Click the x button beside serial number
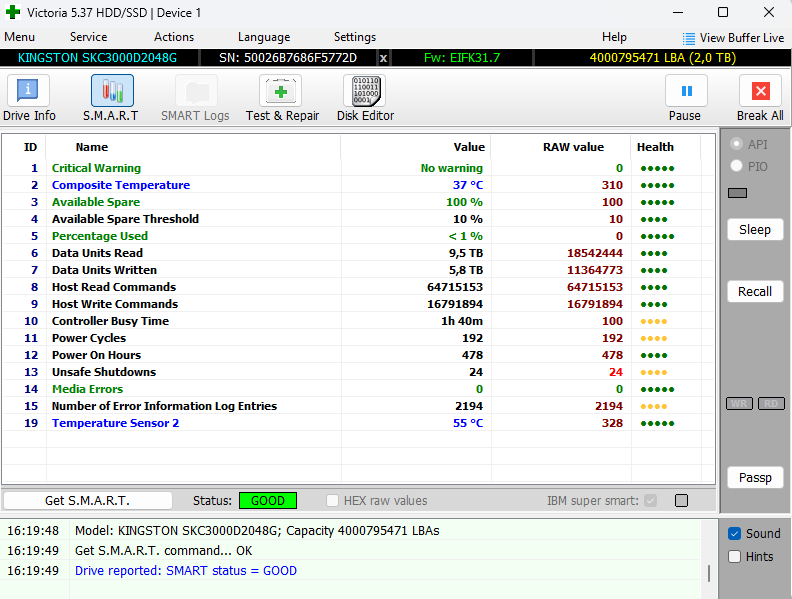The width and height of the screenshot is (792, 599). 383,58
